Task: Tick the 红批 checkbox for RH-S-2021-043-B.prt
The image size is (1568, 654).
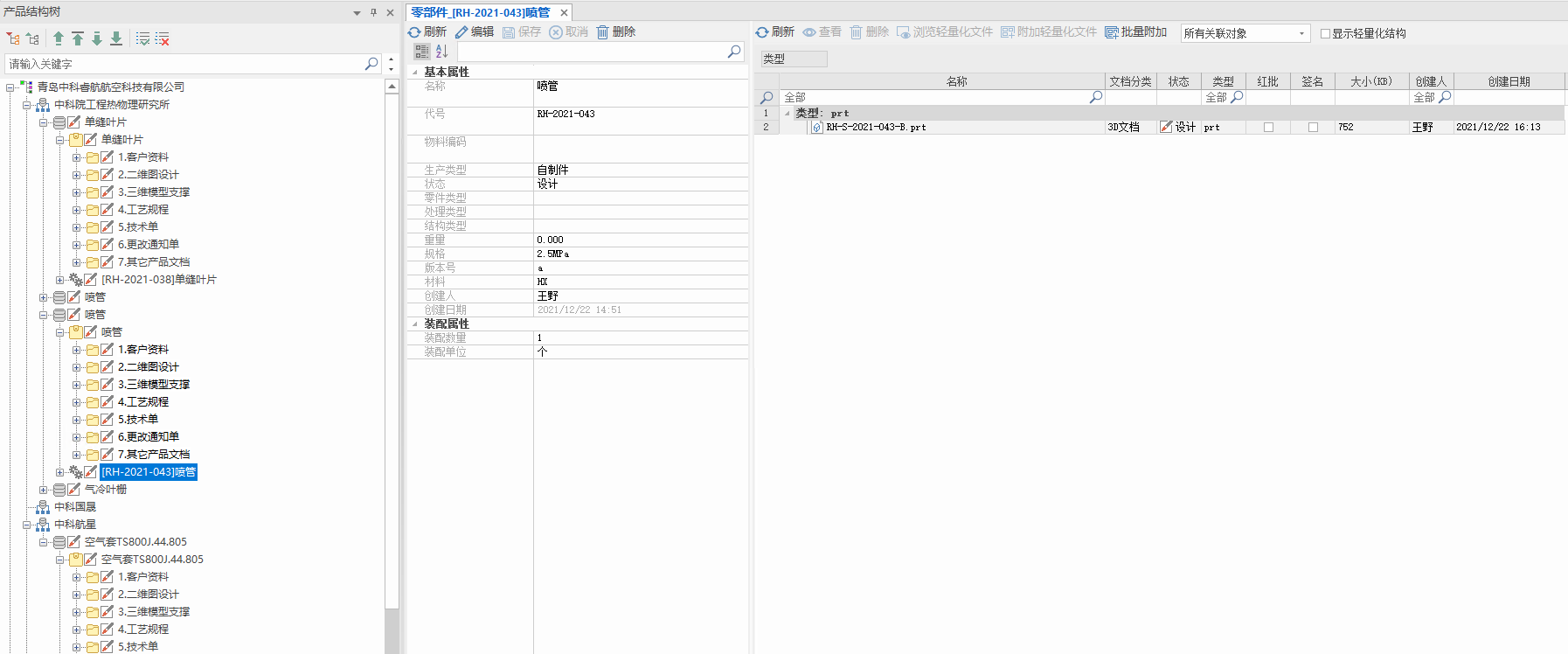Action: [x=1268, y=128]
